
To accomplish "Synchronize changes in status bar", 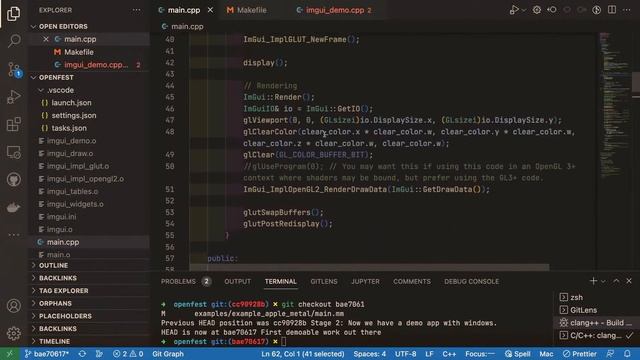I will [x=82, y=354].
